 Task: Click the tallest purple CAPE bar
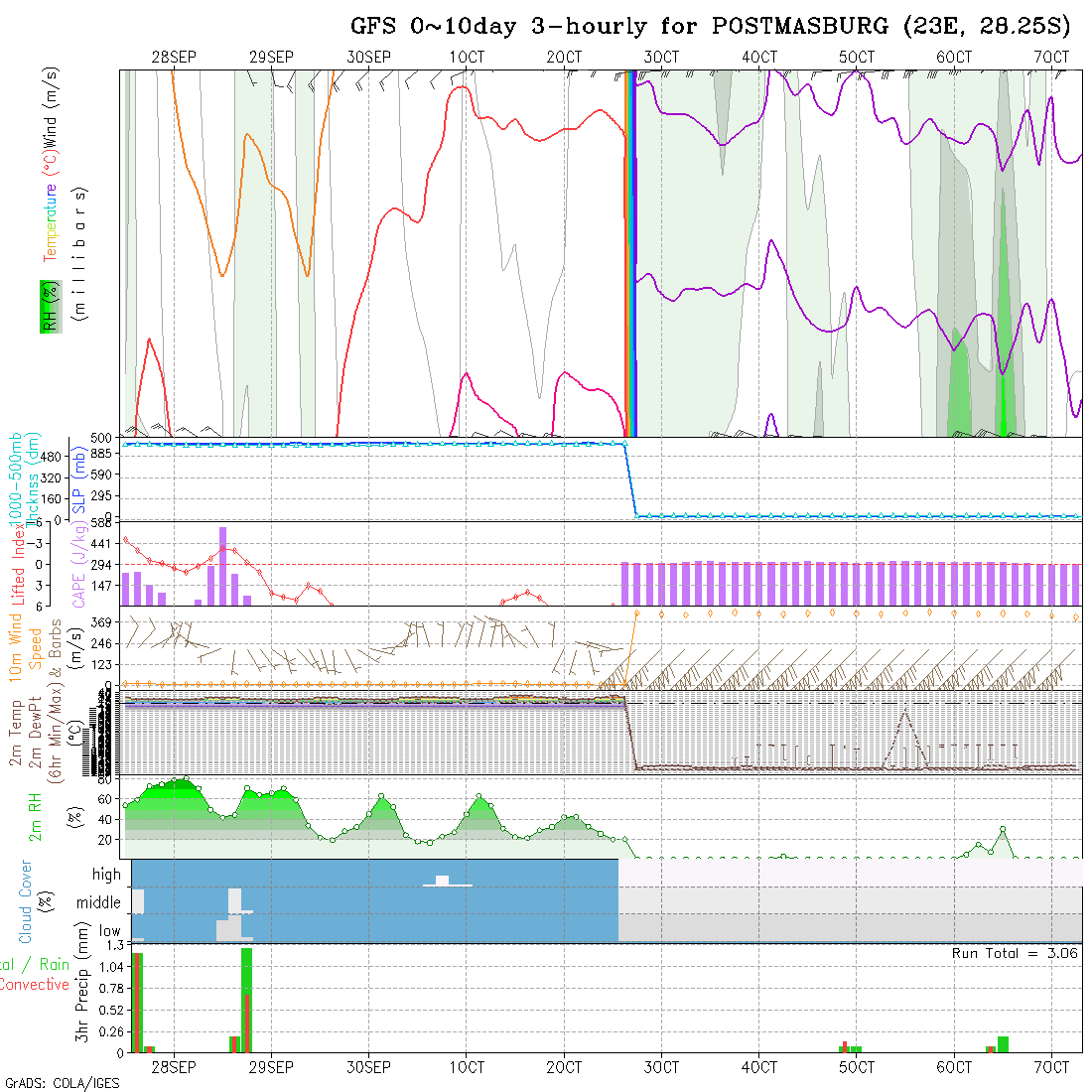coord(223,566)
